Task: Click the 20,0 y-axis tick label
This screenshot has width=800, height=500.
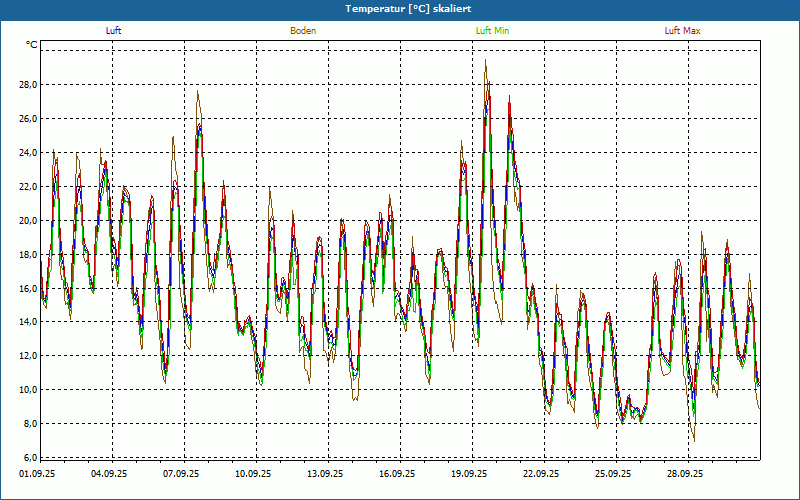Action: (x=27, y=221)
